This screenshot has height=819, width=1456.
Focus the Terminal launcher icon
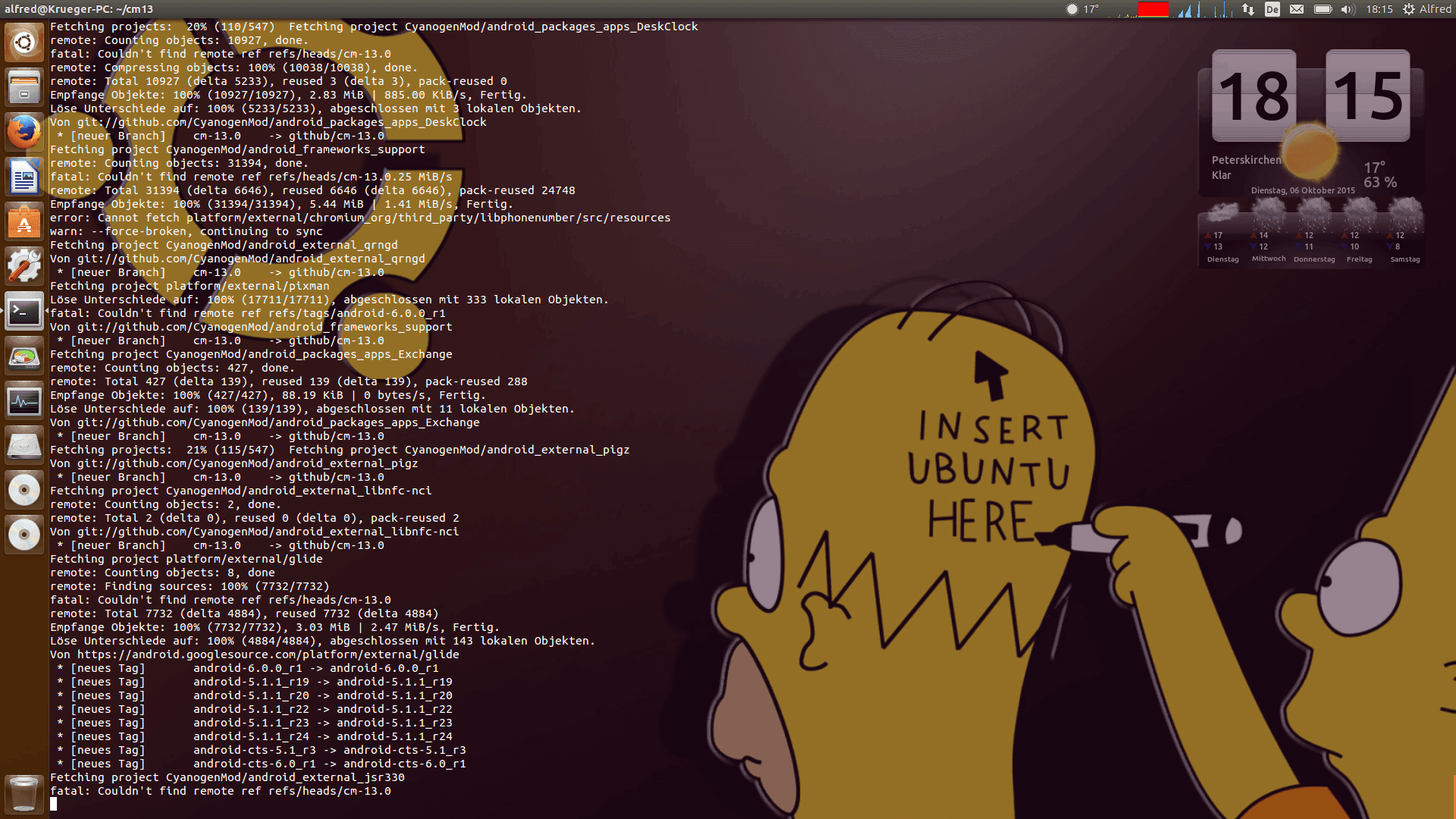(24, 311)
